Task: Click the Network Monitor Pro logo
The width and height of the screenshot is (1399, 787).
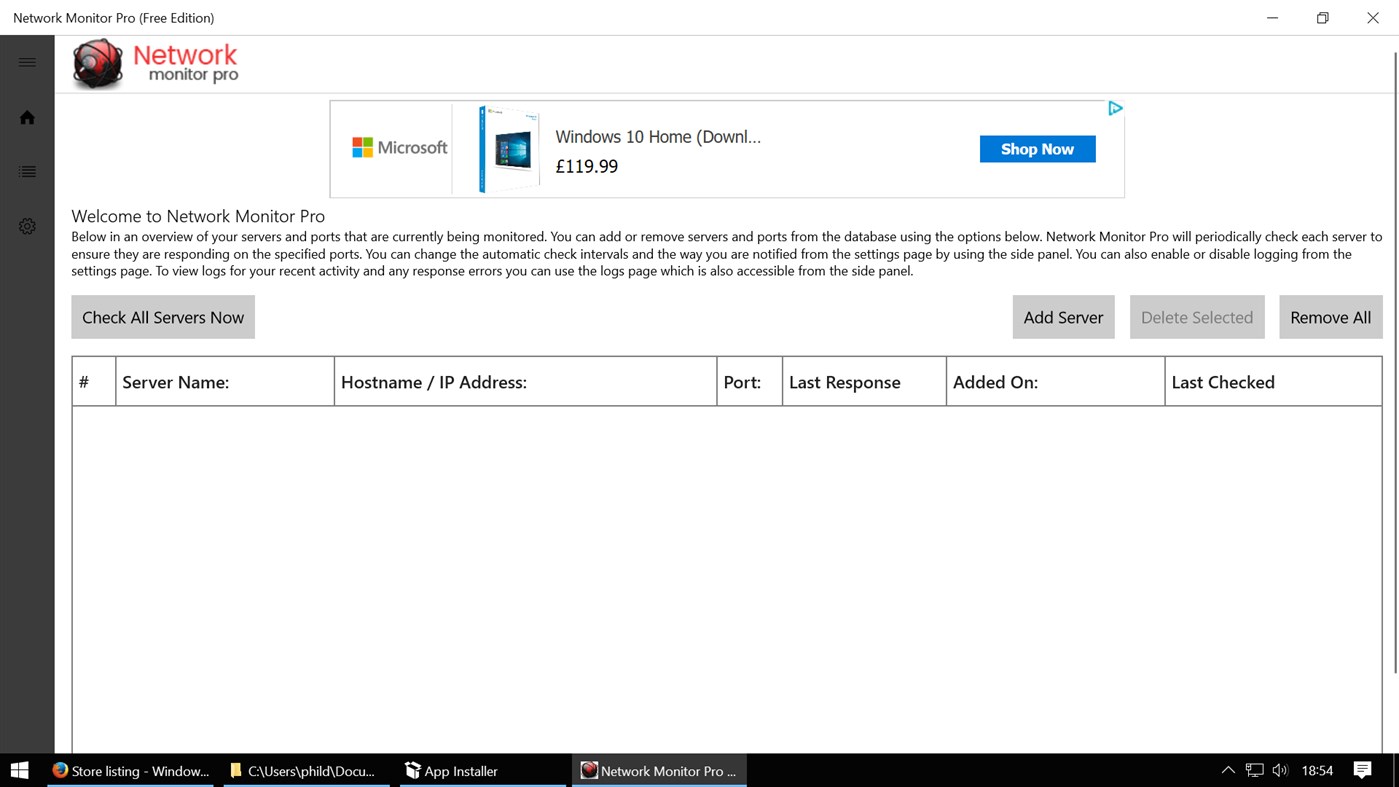Action: [x=155, y=62]
